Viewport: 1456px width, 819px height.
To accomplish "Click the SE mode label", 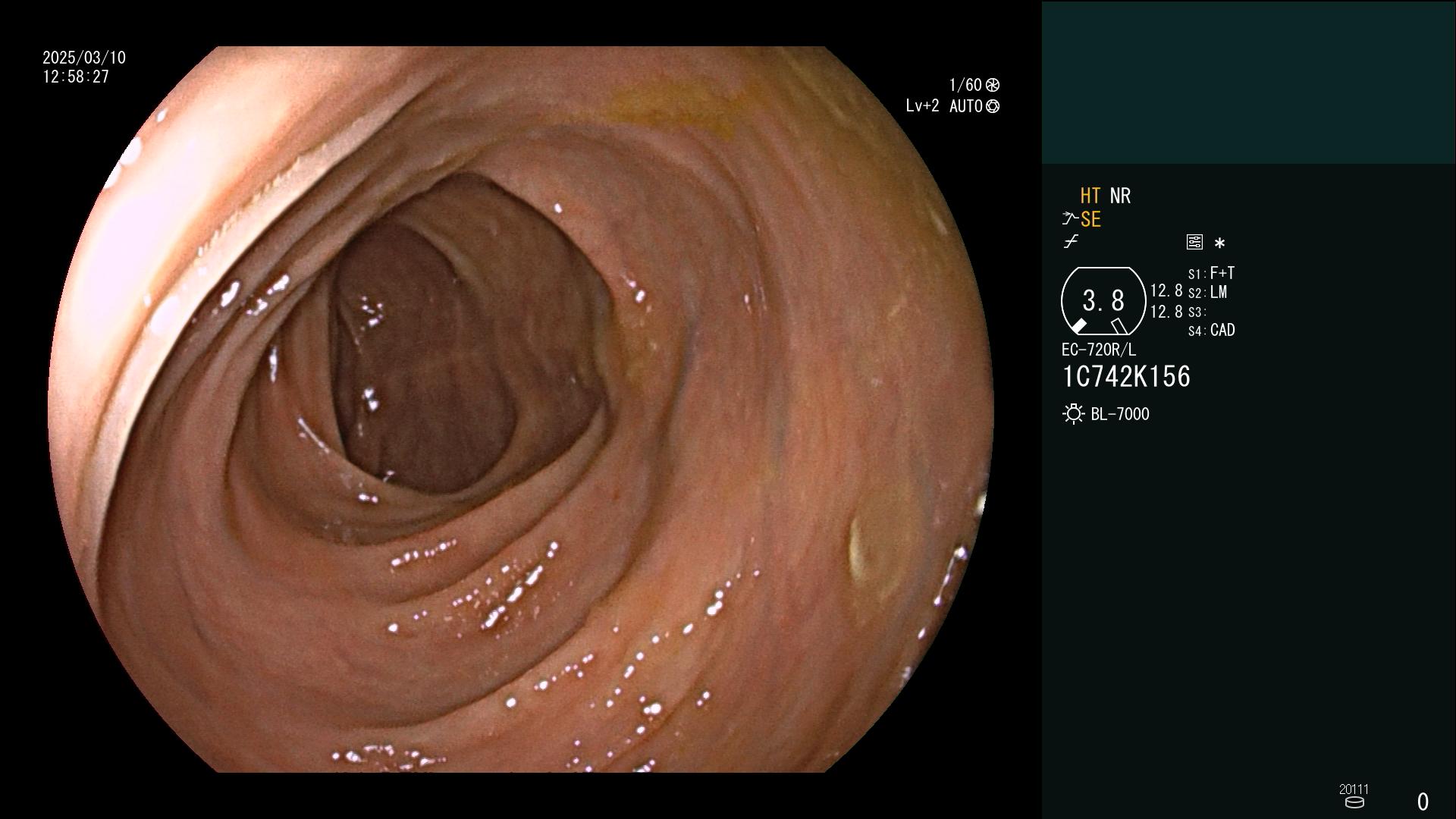I will 1090,219.
